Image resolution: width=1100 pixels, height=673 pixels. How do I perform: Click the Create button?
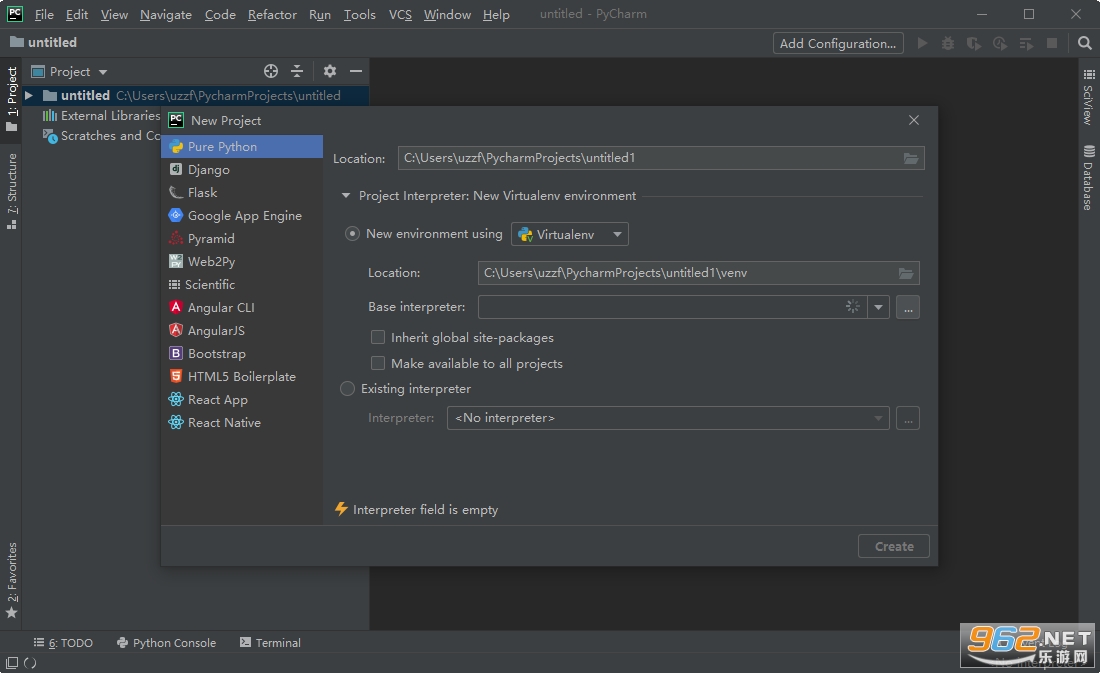(894, 547)
